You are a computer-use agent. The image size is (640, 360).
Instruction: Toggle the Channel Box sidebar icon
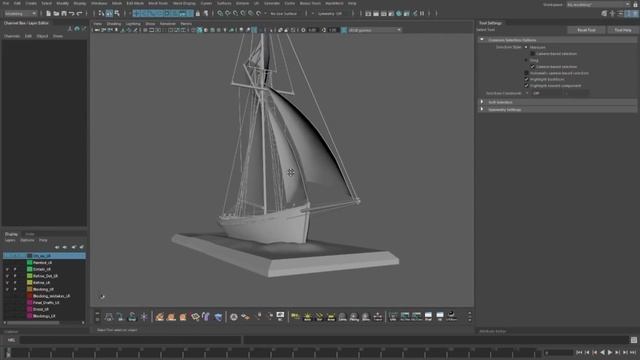636,13
